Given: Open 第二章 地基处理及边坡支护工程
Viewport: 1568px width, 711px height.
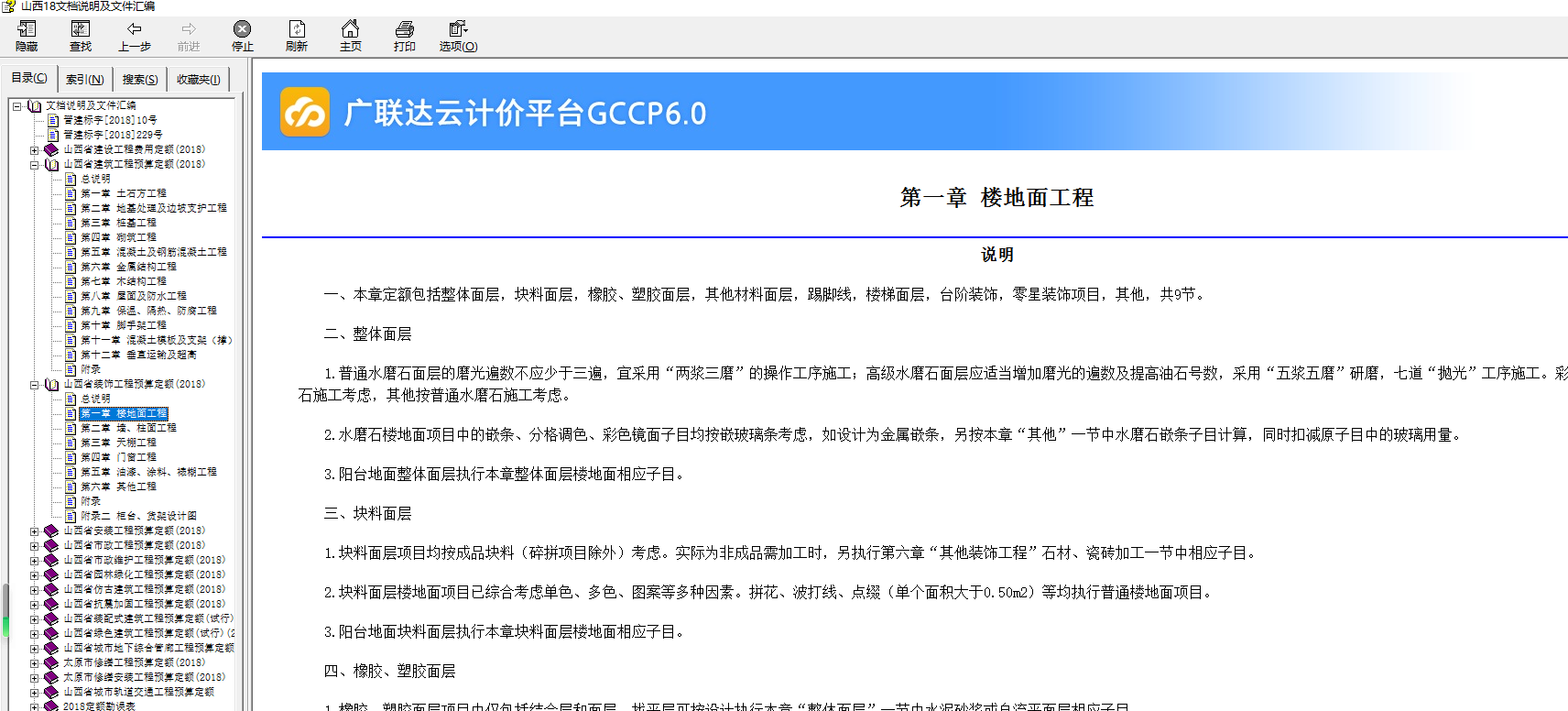Looking at the screenshot, I should click(x=153, y=208).
